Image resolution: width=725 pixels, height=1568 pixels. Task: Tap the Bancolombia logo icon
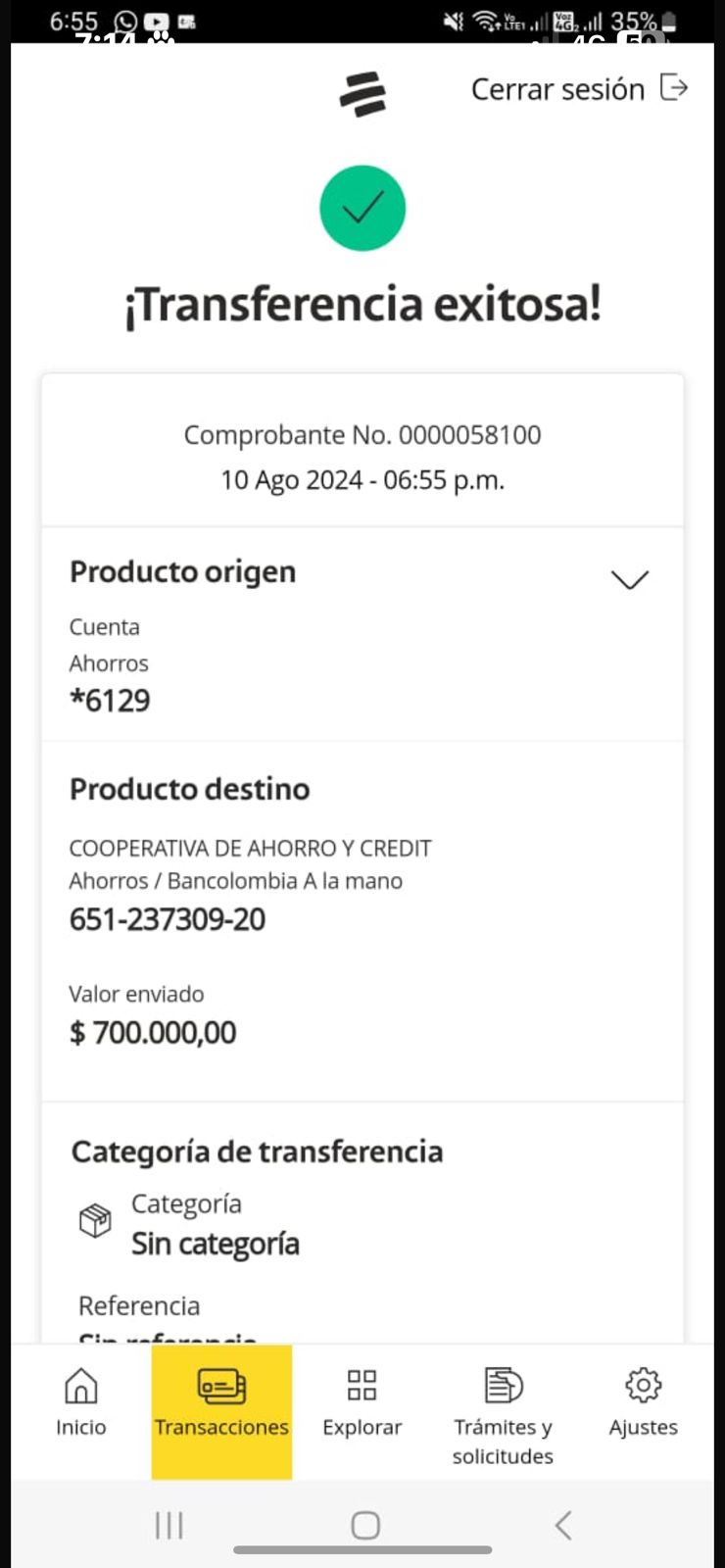pos(362,94)
